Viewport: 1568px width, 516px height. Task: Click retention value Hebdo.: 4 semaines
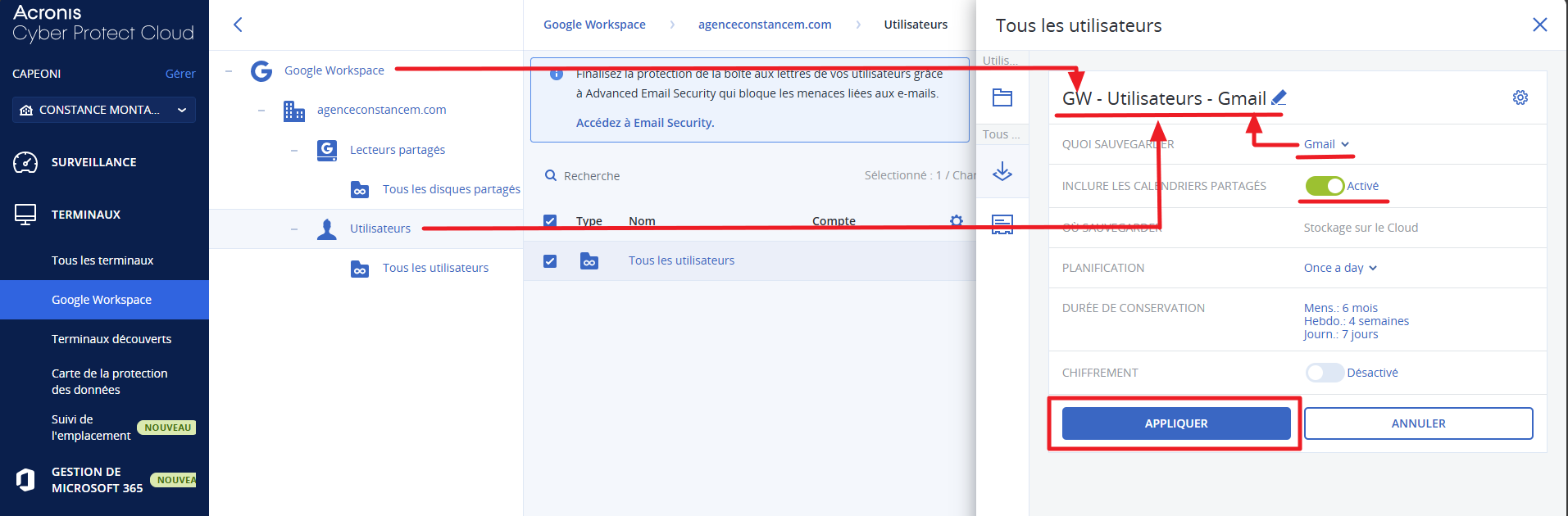pyautogui.click(x=1357, y=321)
